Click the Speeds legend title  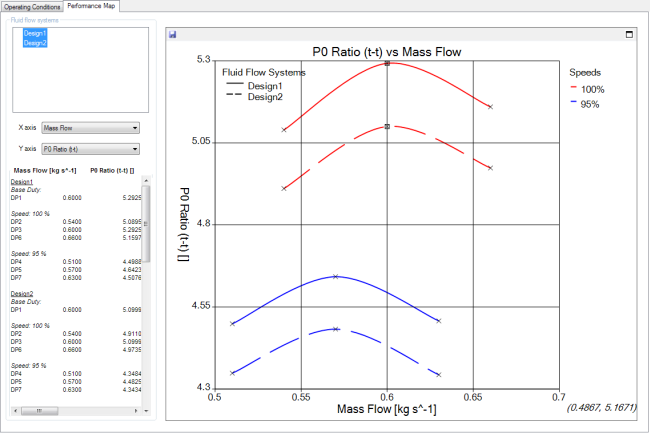585,73
